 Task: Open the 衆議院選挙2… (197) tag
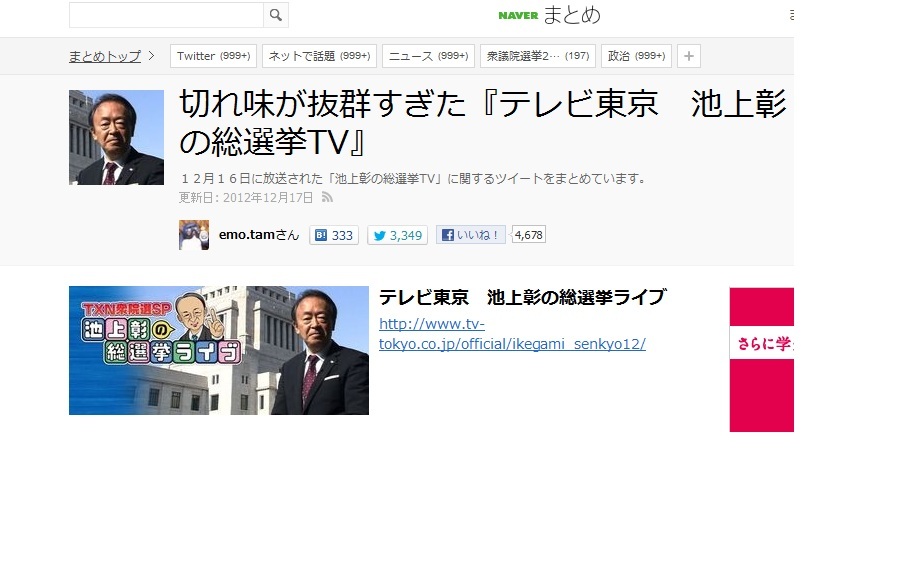(538, 56)
